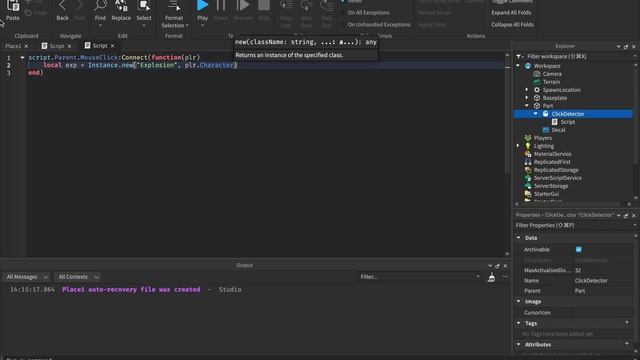Click Expand All Folds
This screenshot has width=640, height=360.
[511, 13]
